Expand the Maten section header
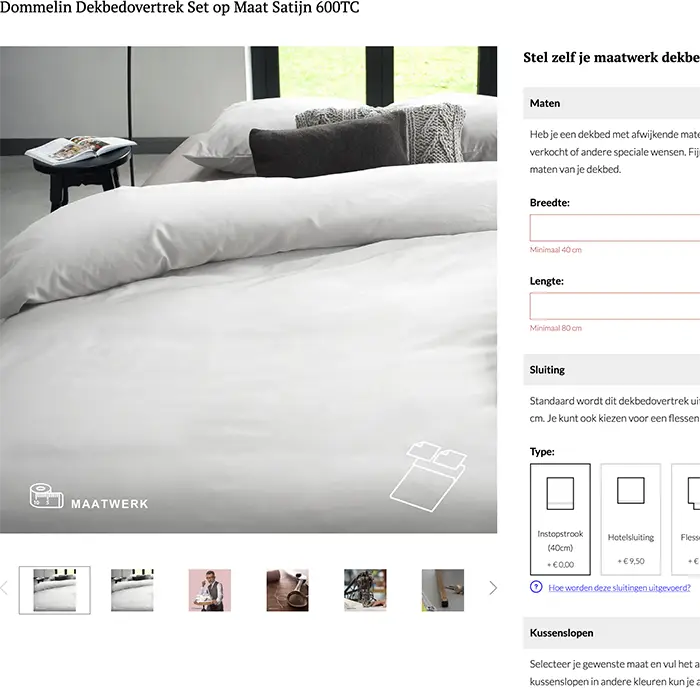This screenshot has height=700, width=700. click(x=612, y=103)
